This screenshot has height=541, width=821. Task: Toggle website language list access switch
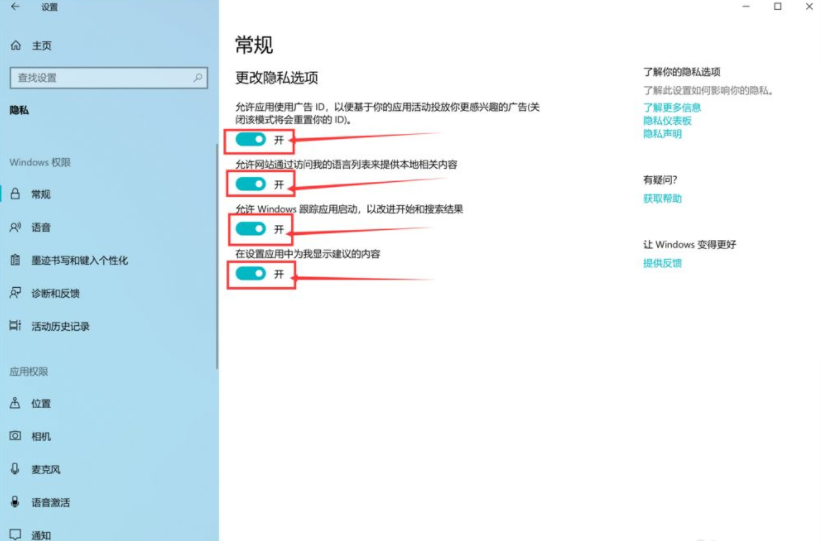[x=250, y=184]
